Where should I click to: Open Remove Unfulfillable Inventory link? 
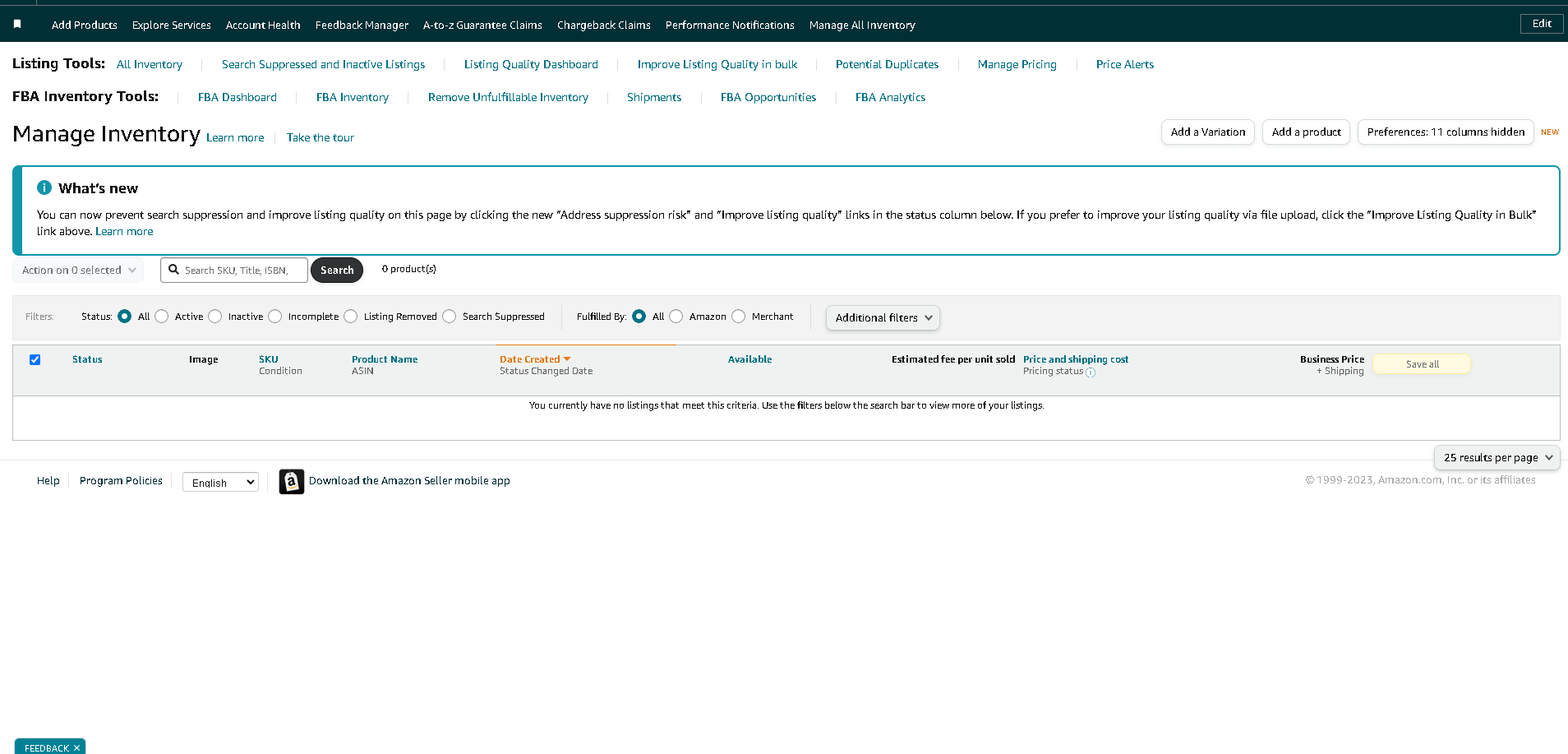pyautogui.click(x=508, y=97)
